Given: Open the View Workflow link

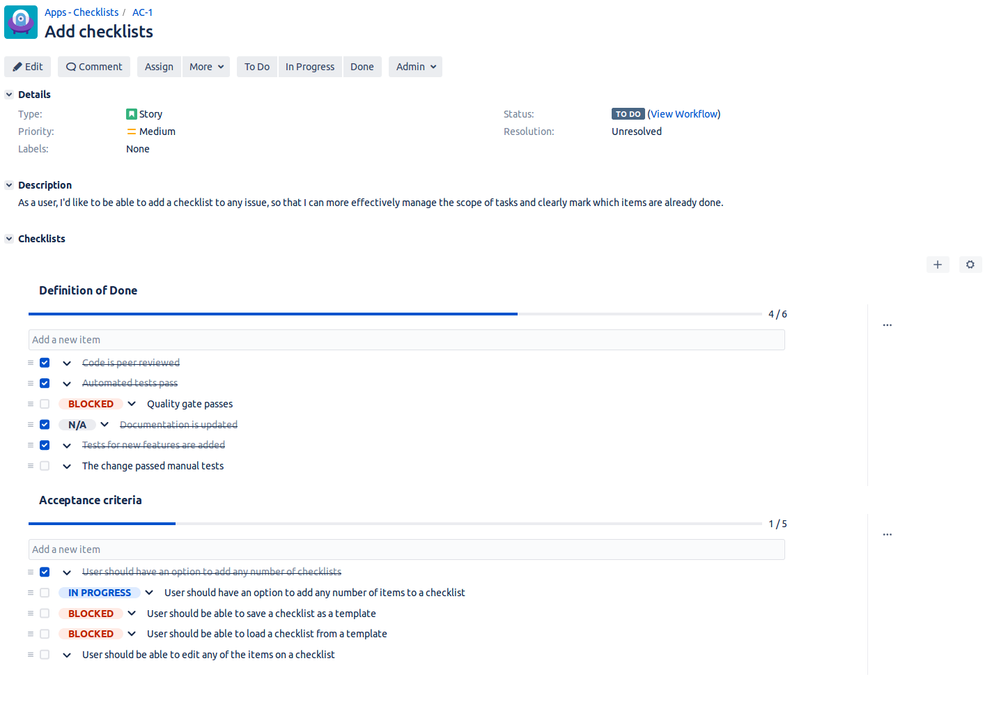Looking at the screenshot, I should 684,114.
